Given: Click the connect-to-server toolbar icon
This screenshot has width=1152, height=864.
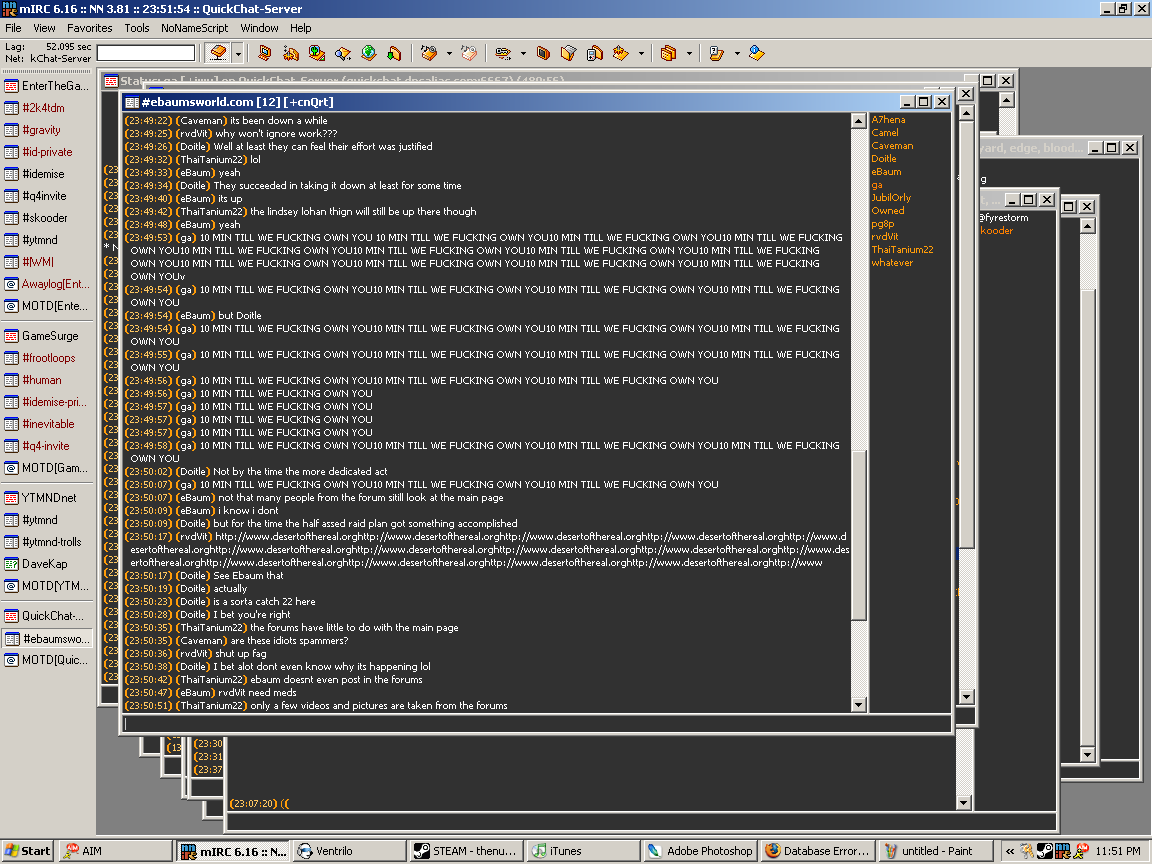Looking at the screenshot, I should coord(217,53).
